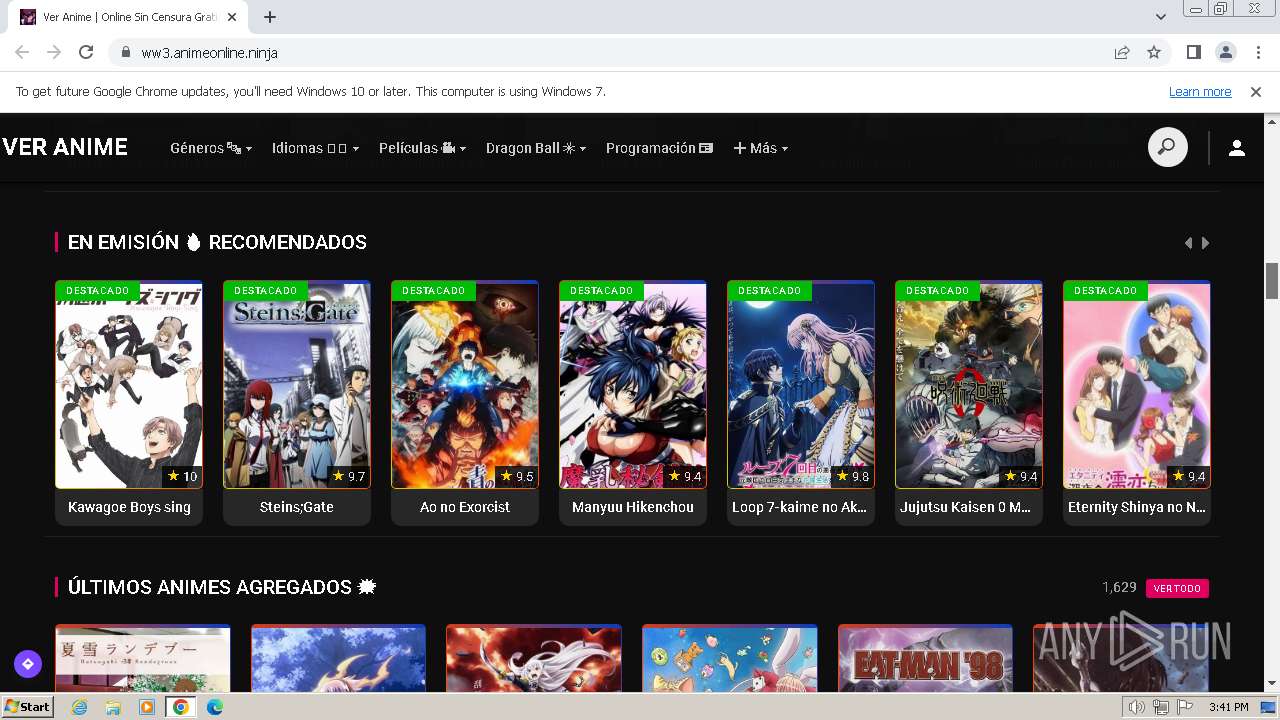
Task: Click the system clock showing 3:41 PM
Action: click(x=1229, y=707)
